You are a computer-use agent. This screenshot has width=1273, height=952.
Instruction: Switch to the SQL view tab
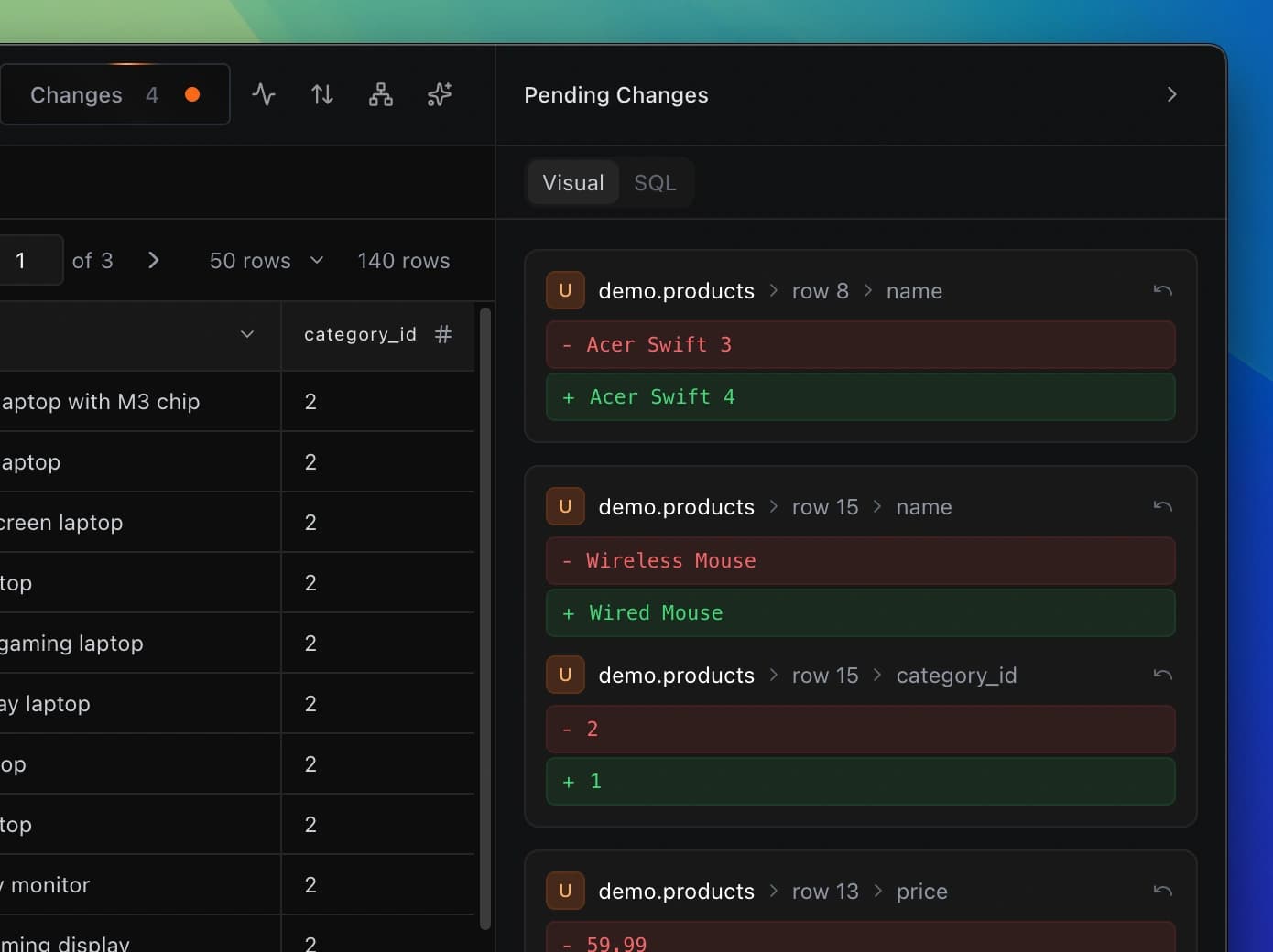pyautogui.click(x=655, y=183)
